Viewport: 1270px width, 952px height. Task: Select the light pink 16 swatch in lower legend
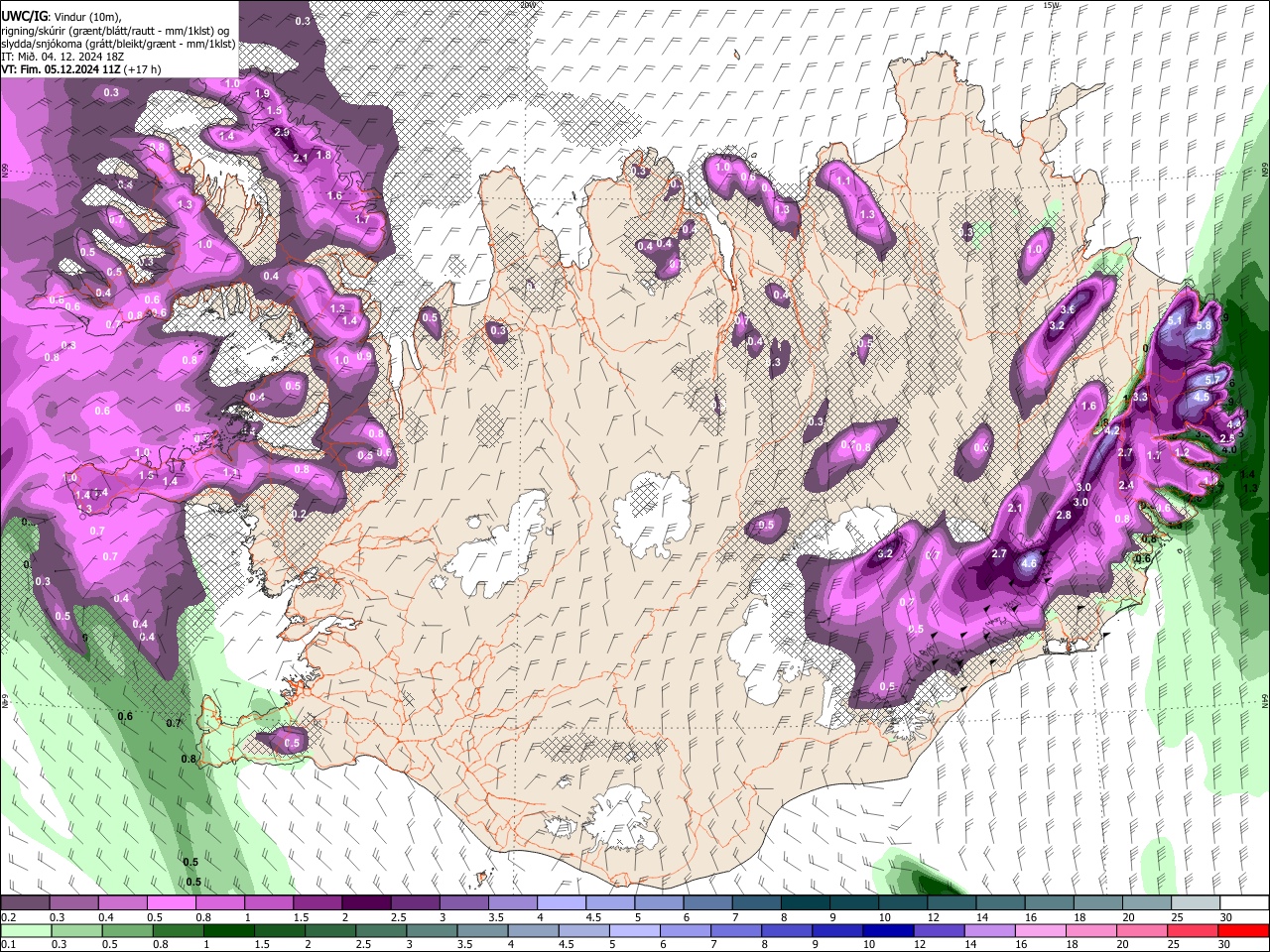tap(1040, 931)
